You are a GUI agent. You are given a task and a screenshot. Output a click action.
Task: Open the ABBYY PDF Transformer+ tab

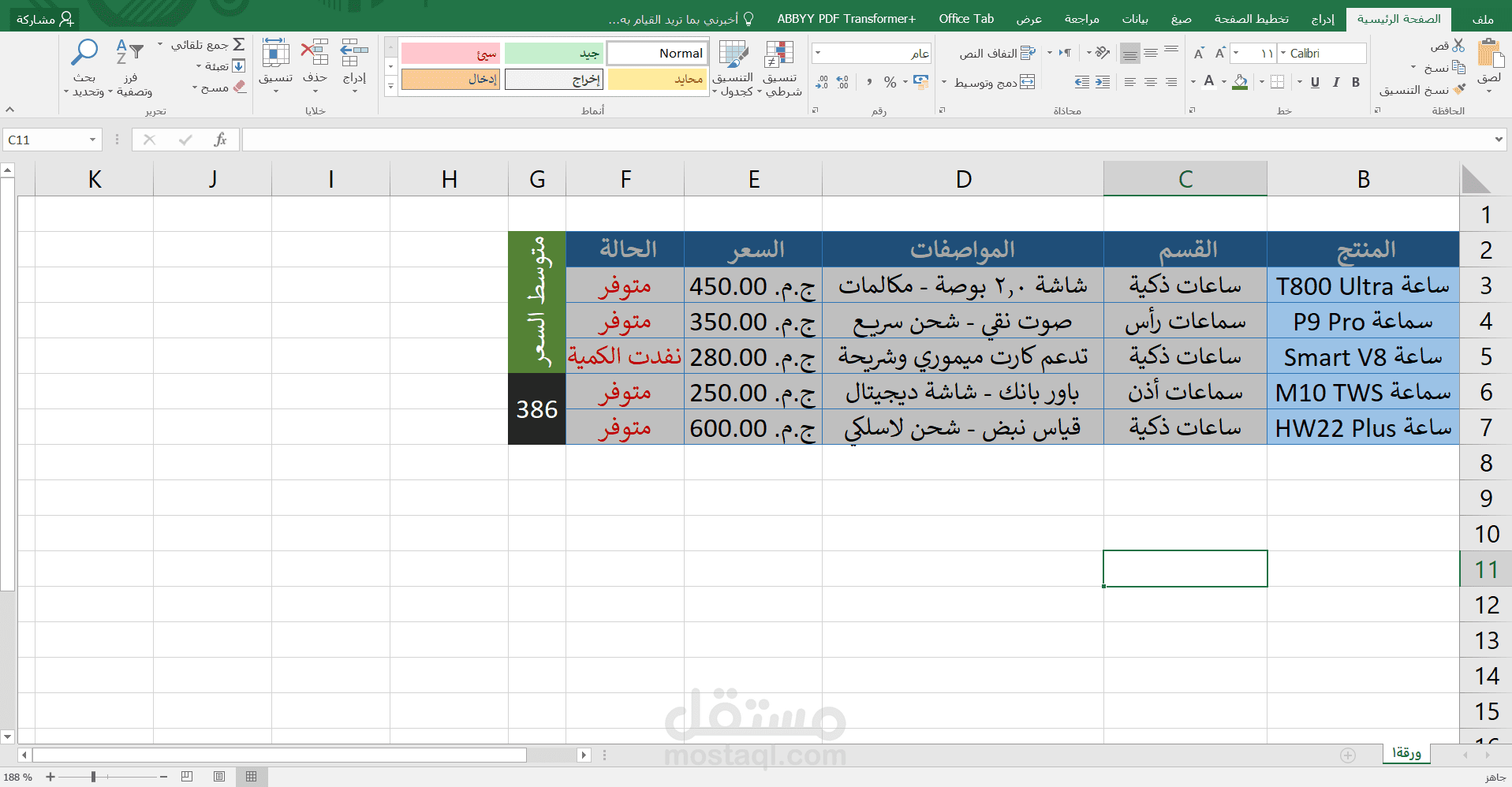(x=846, y=19)
